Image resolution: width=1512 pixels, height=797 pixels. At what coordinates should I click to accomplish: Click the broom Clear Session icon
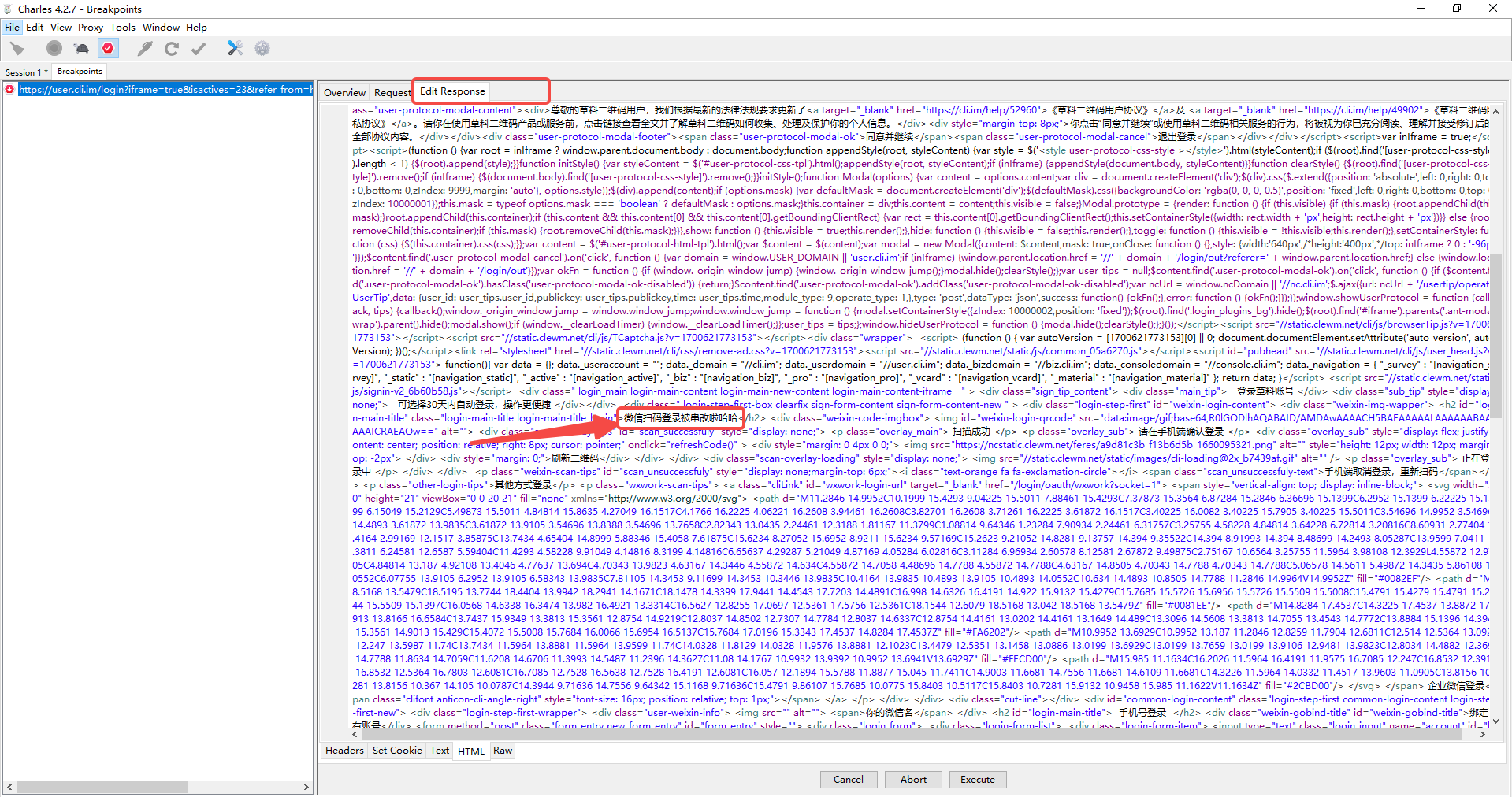pyautogui.click(x=17, y=48)
